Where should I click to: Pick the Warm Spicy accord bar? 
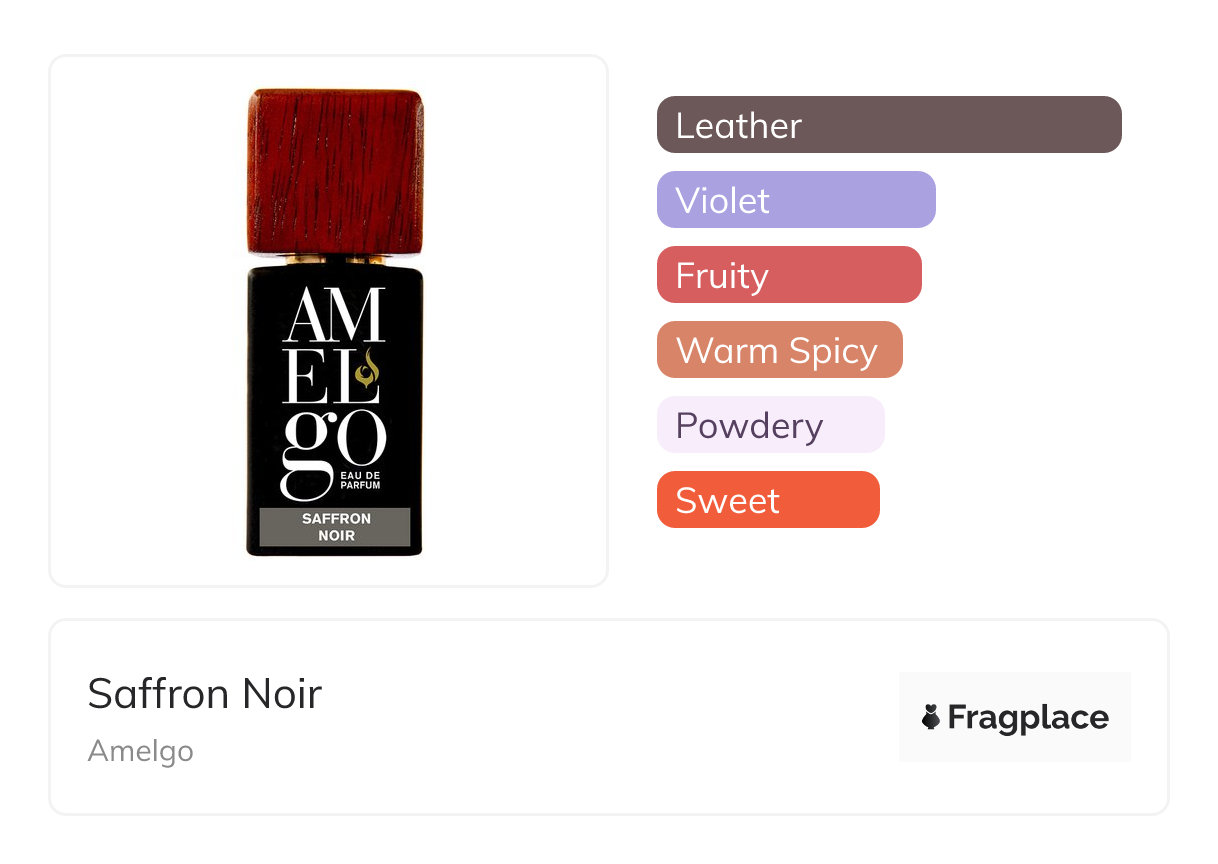(779, 350)
